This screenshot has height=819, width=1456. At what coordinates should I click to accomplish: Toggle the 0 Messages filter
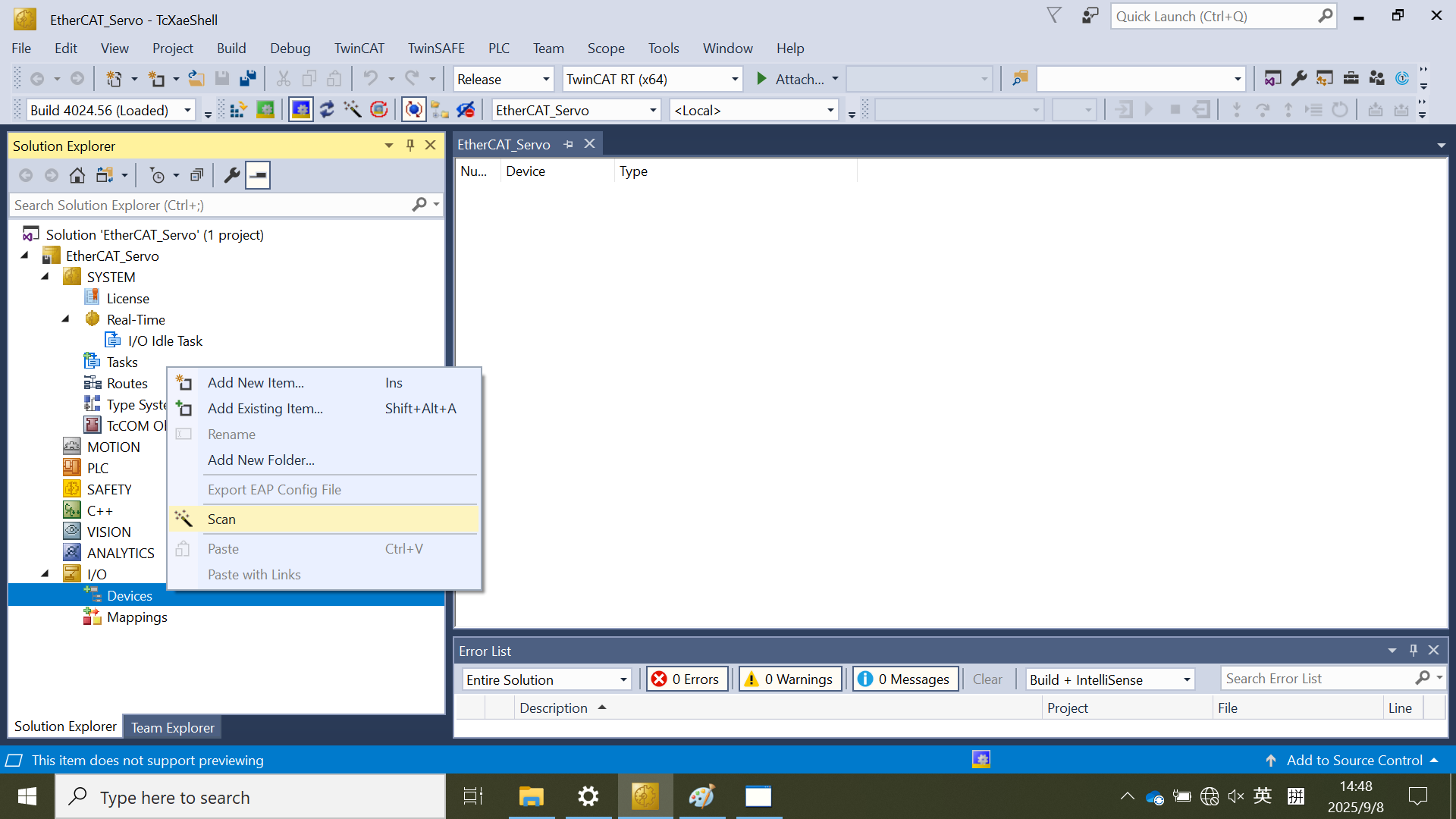coord(905,679)
